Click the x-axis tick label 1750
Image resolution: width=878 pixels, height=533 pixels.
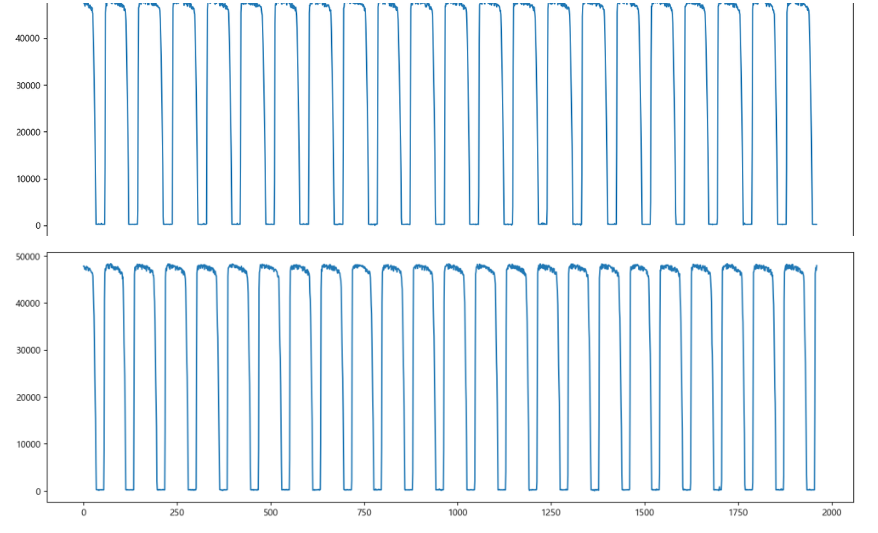pos(738,512)
